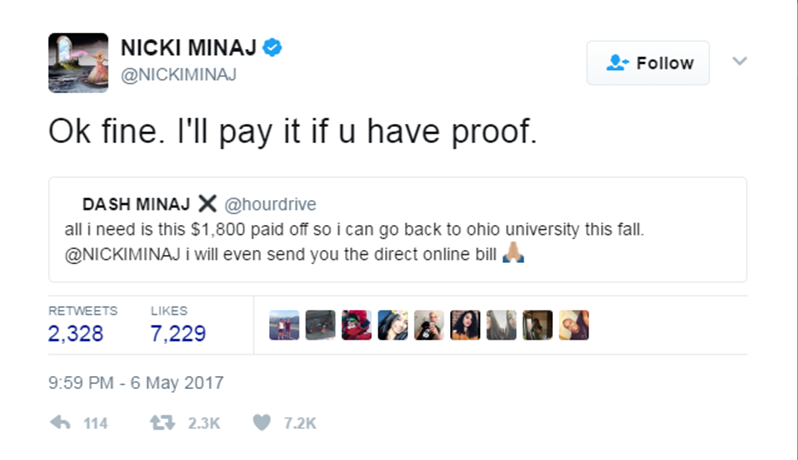Expand the tweet options chevron
798x460 pixels.
tap(739, 61)
